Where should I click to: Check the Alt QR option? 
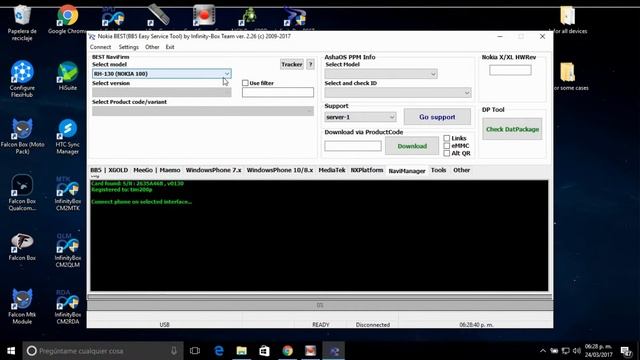(447, 153)
